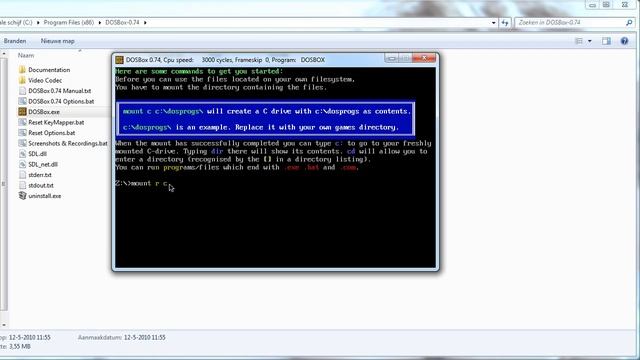This screenshot has height=360, width=640.
Task: Expand the chevron before Program Files (x86)
Action: (x=38, y=23)
